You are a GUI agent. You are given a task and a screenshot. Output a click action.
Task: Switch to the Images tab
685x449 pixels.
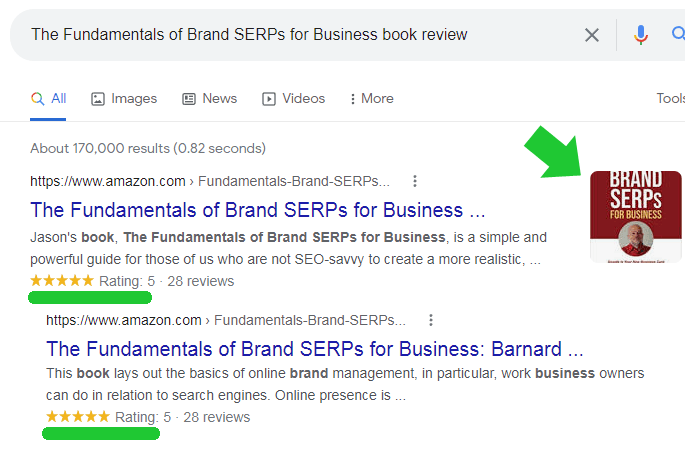[x=124, y=98]
